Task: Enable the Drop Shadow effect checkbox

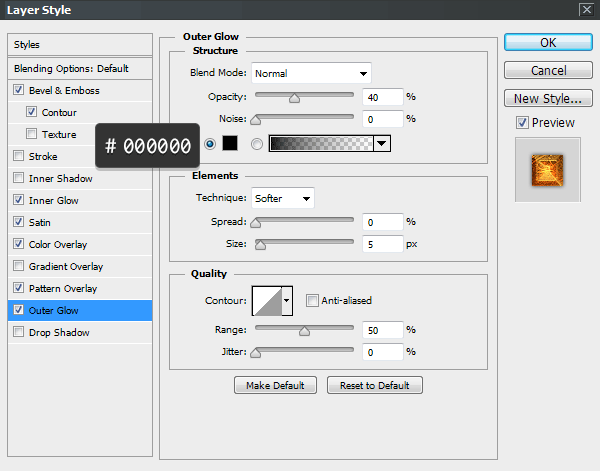Action: click(x=20, y=332)
